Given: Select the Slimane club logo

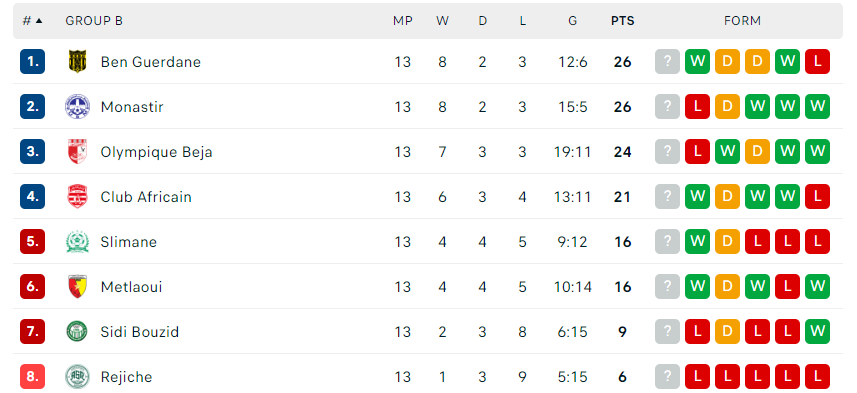Looking at the screenshot, I should click(x=77, y=242).
